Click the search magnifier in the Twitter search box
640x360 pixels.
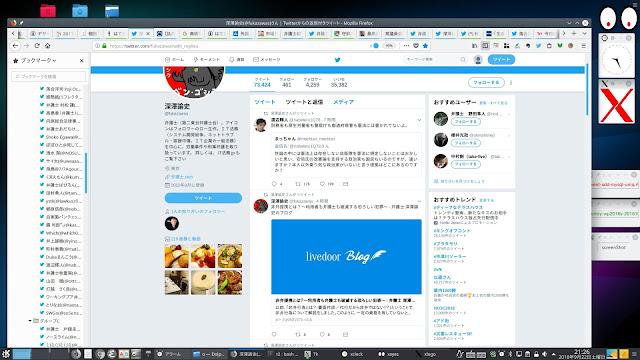pyautogui.click(x=463, y=60)
